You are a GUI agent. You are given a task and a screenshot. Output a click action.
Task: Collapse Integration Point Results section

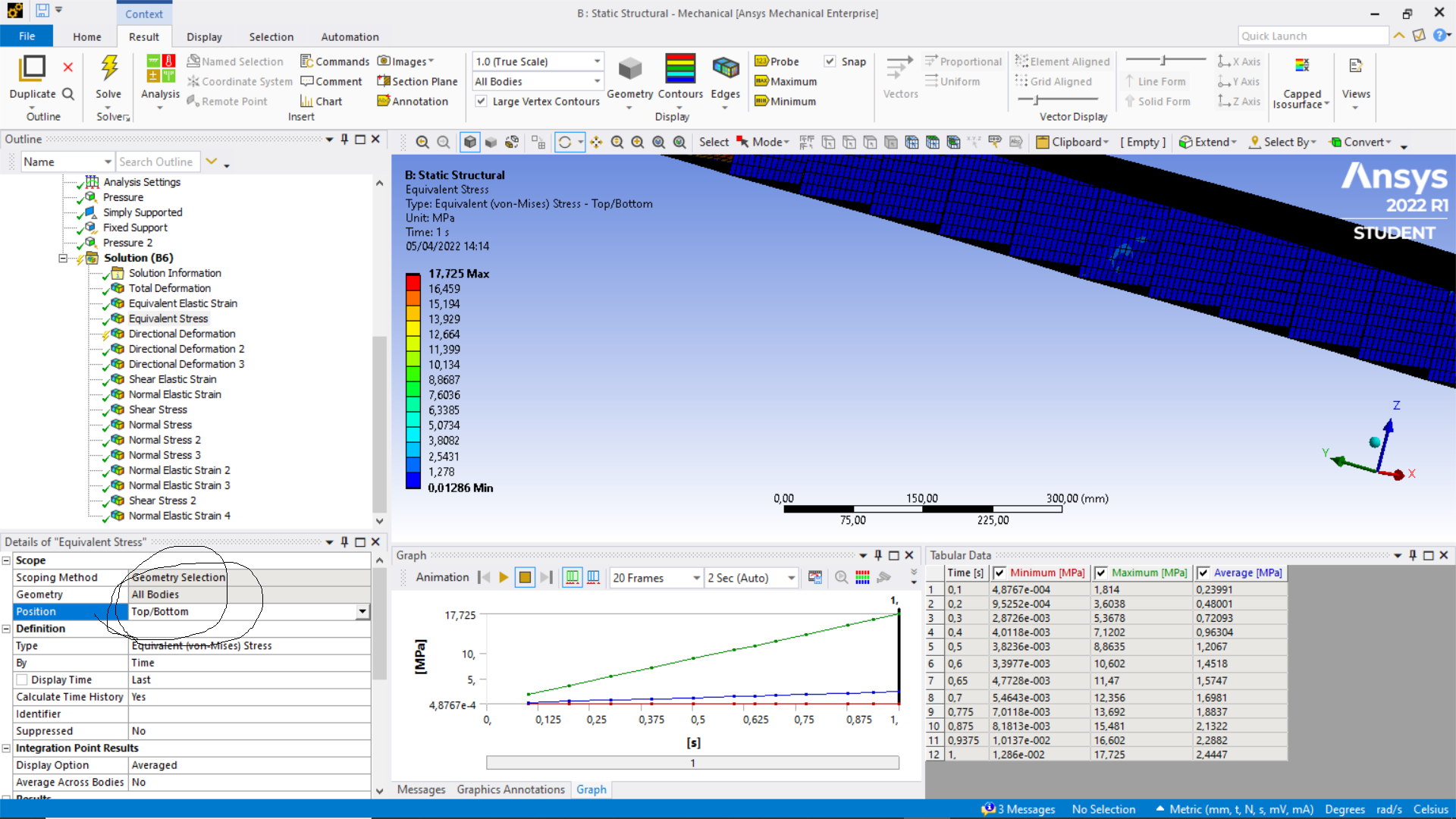(6, 748)
